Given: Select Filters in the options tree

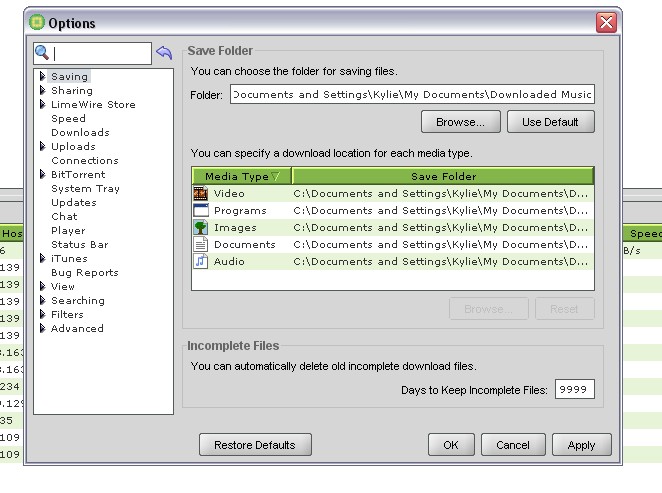Looking at the screenshot, I should 67,314.
